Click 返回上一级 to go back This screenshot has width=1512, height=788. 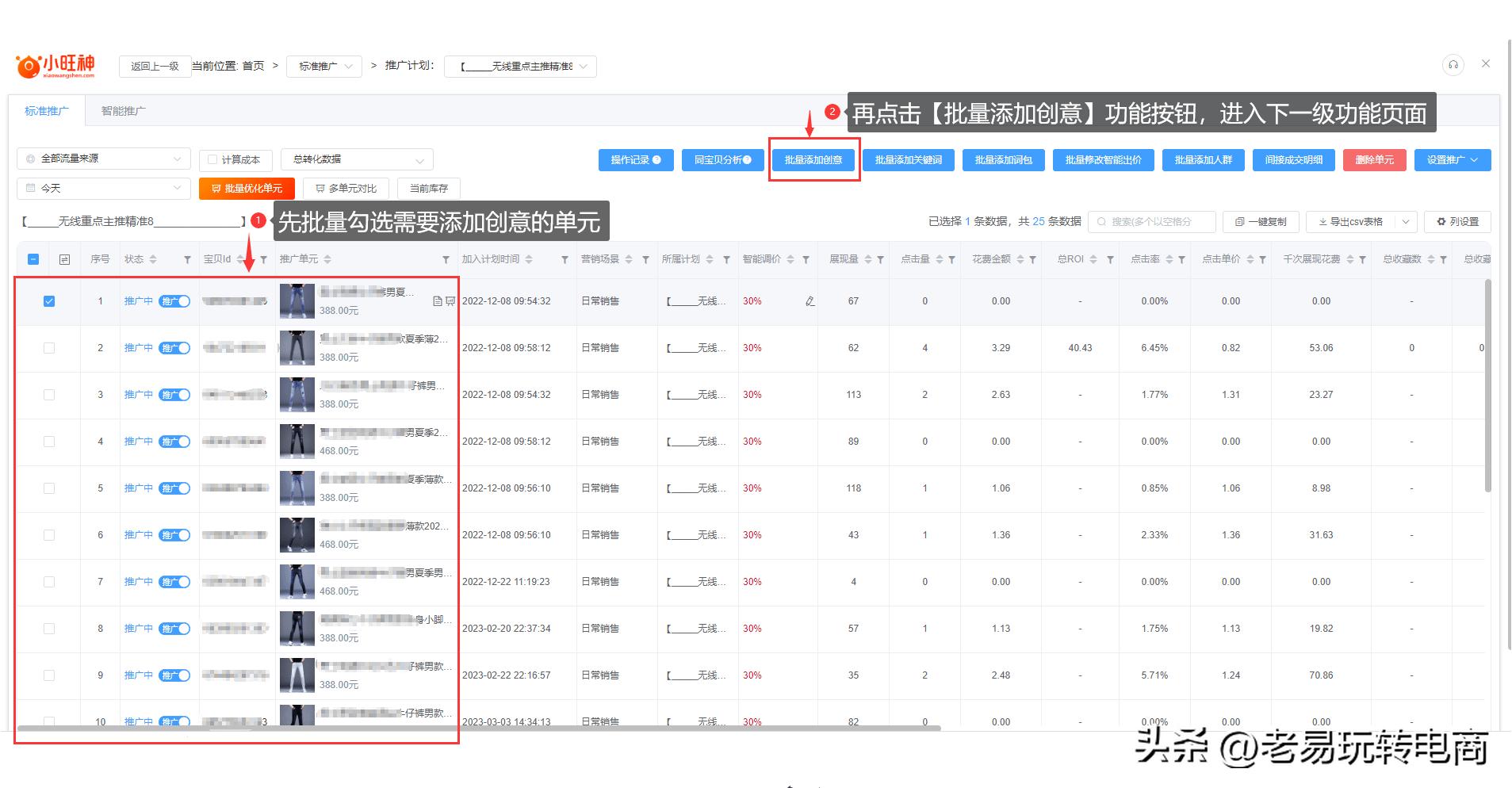click(x=155, y=66)
